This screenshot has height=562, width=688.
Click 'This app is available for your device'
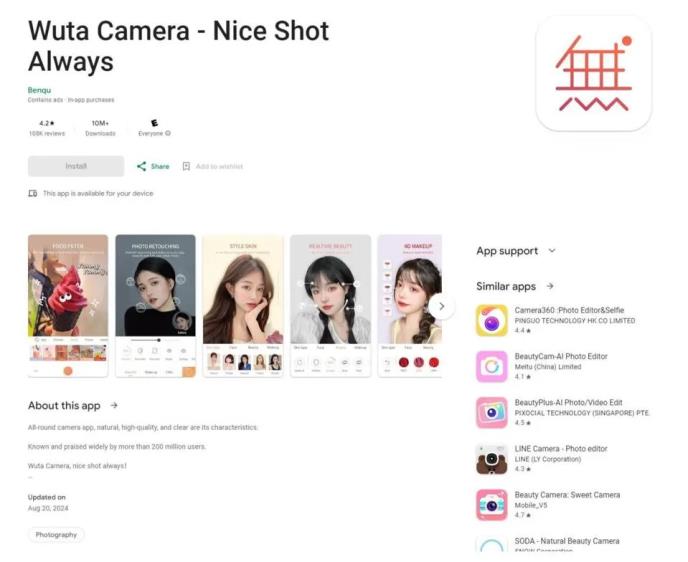coord(98,193)
